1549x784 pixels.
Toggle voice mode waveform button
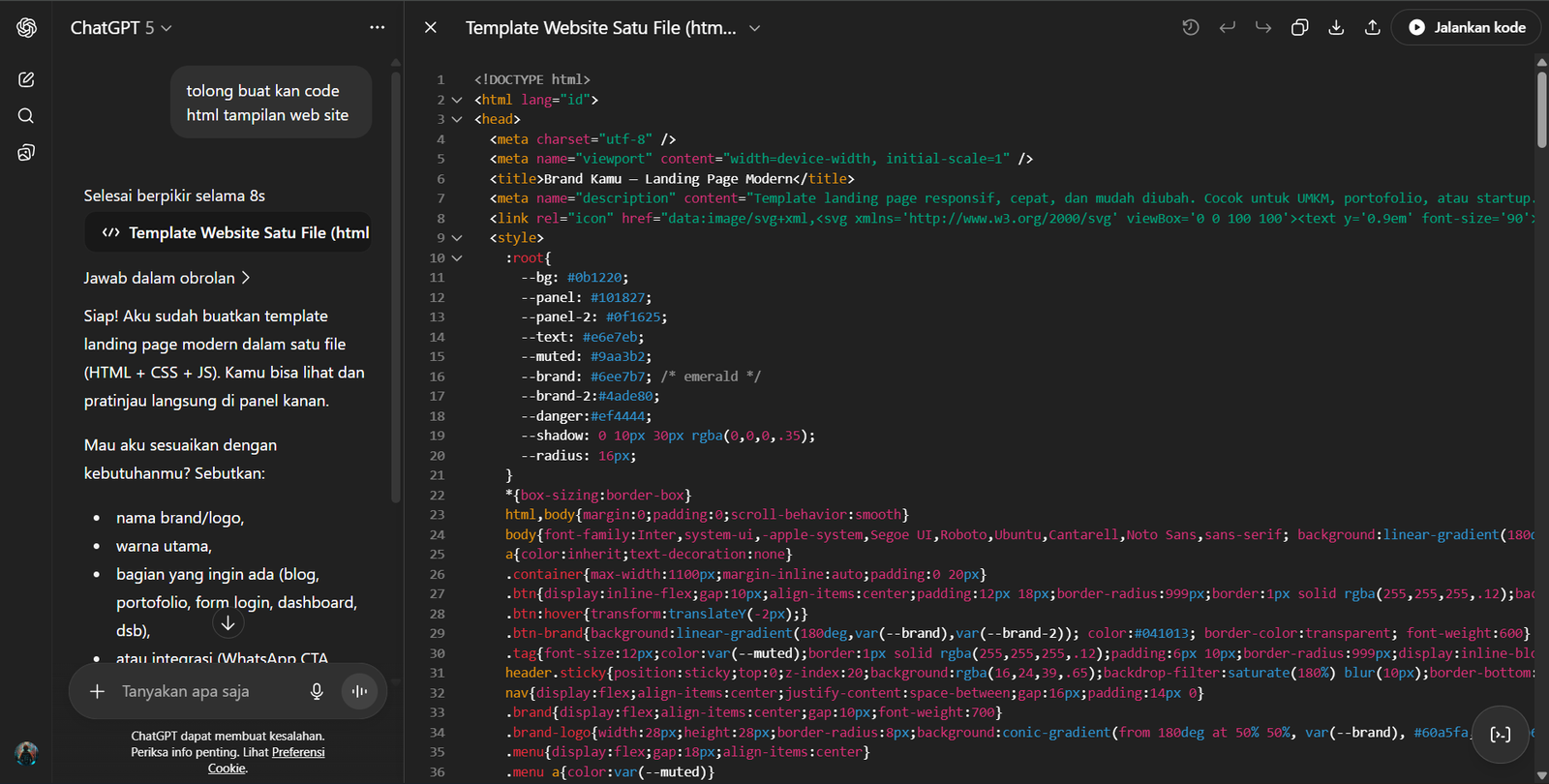[x=359, y=691]
